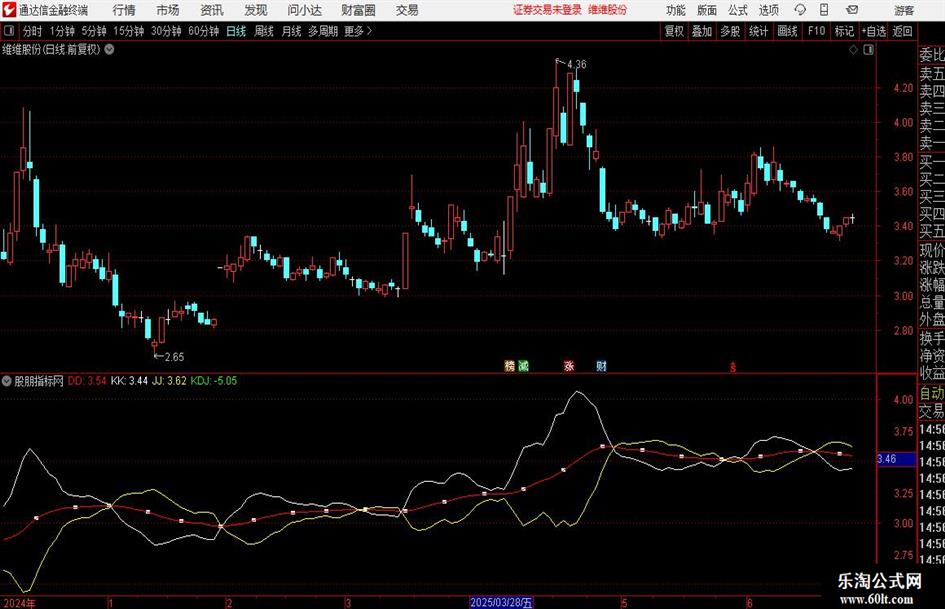This screenshot has width=945, height=609.
Task: Click the 画线 drawing button
Action: (x=788, y=31)
